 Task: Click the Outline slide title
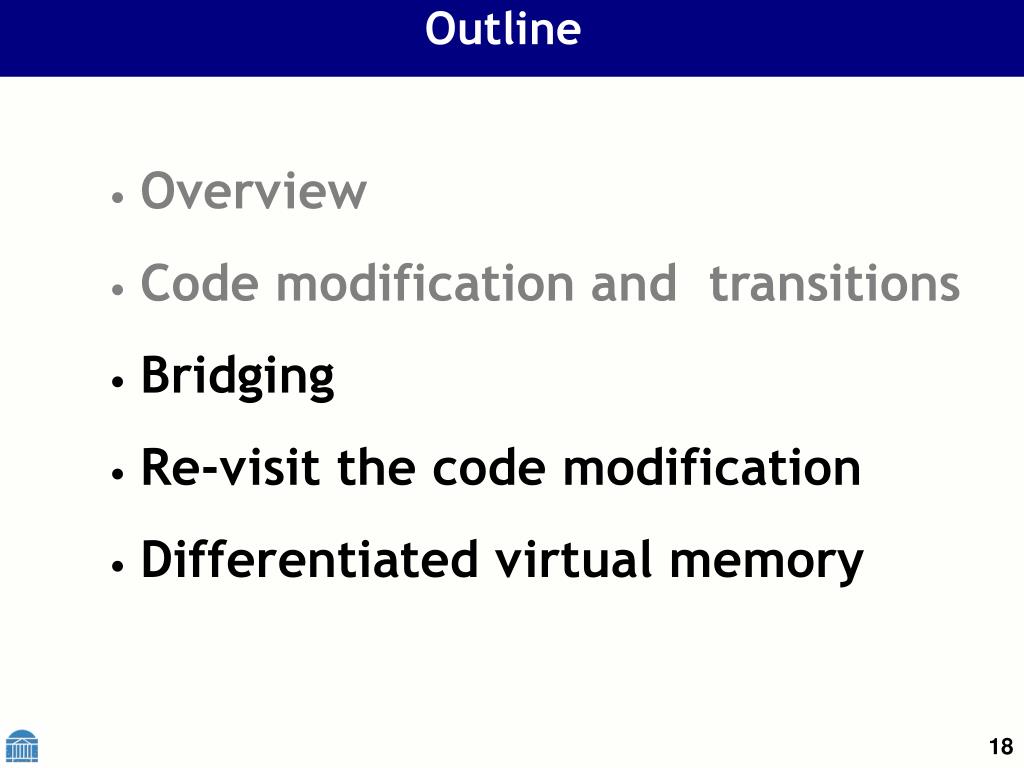coord(503,29)
